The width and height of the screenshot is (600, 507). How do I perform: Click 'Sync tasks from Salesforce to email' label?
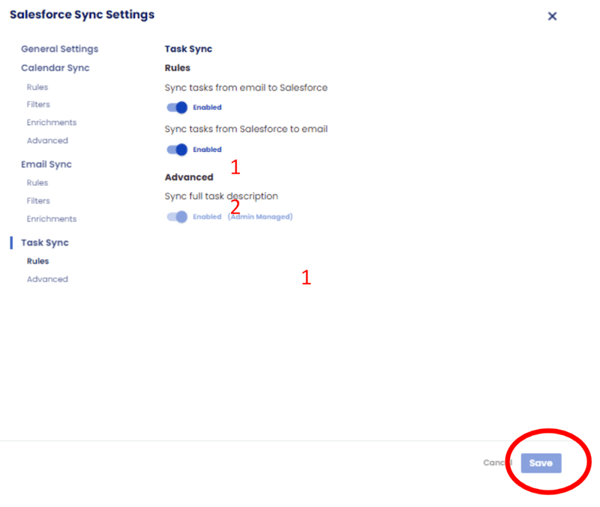pos(246,129)
